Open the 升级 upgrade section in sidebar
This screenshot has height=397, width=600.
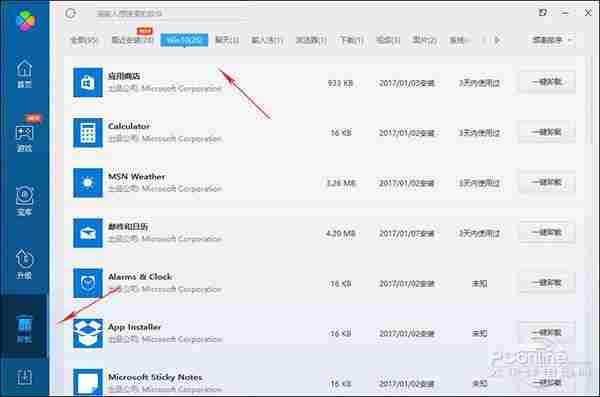(24, 264)
